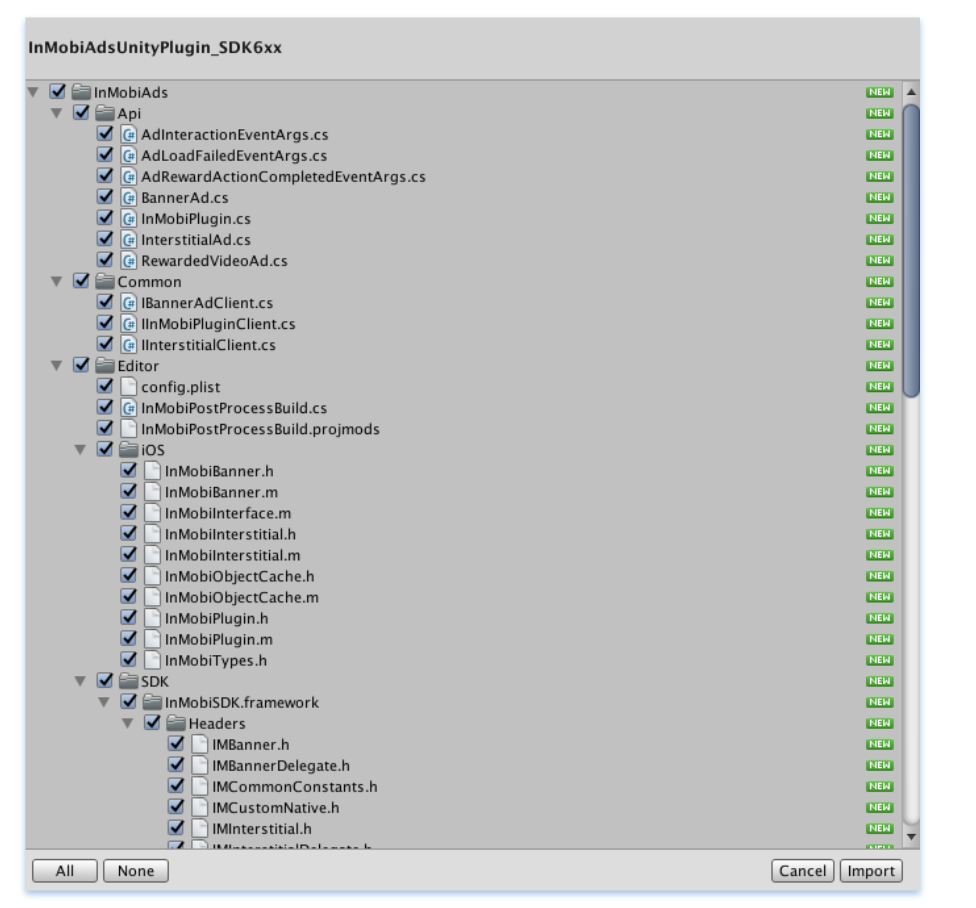Click the scrollbar down arrow
The height and width of the screenshot is (908, 976).
coord(911,837)
